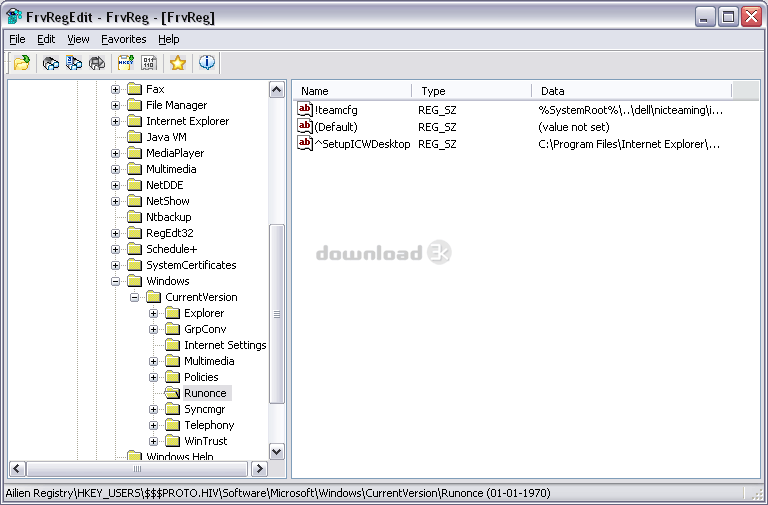Click the yellow star Favorites icon
Image resolution: width=768 pixels, height=505 pixels.
[x=178, y=63]
